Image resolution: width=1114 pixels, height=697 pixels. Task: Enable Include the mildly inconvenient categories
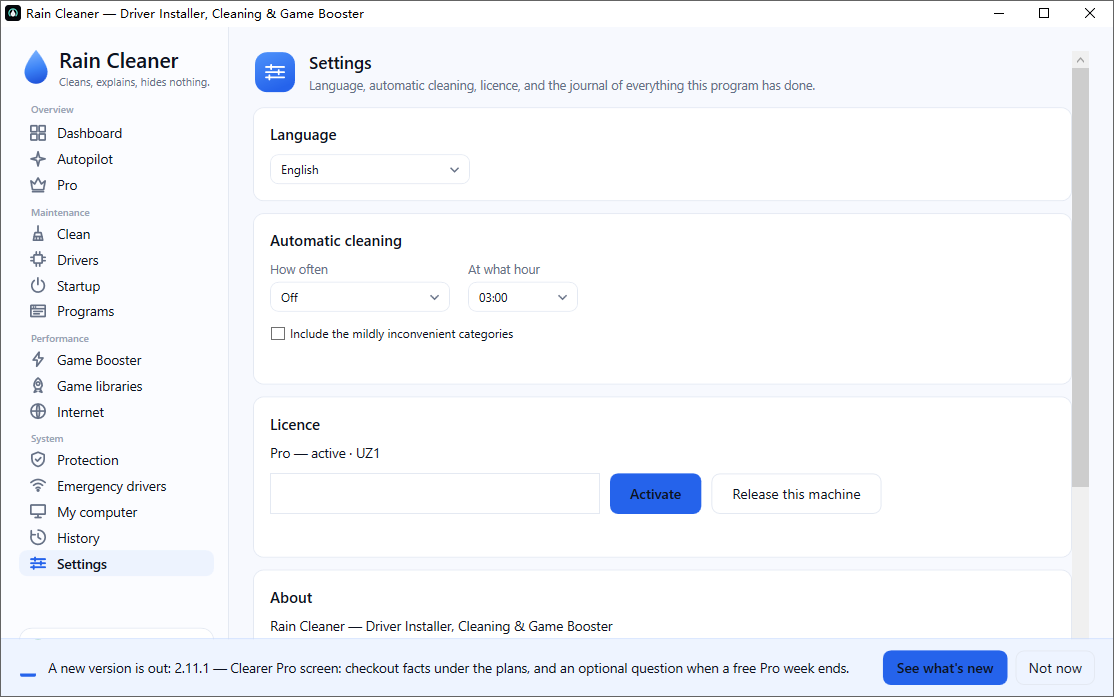click(x=278, y=334)
